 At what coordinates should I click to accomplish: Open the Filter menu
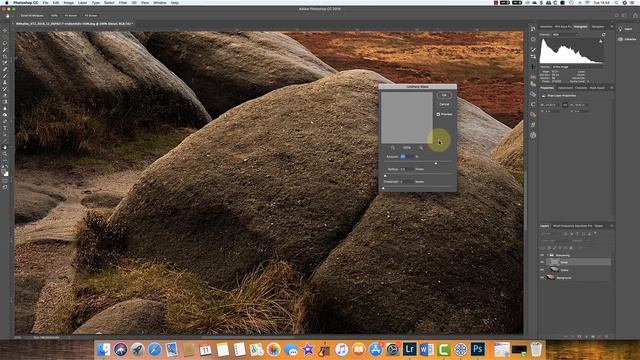(123, 3)
